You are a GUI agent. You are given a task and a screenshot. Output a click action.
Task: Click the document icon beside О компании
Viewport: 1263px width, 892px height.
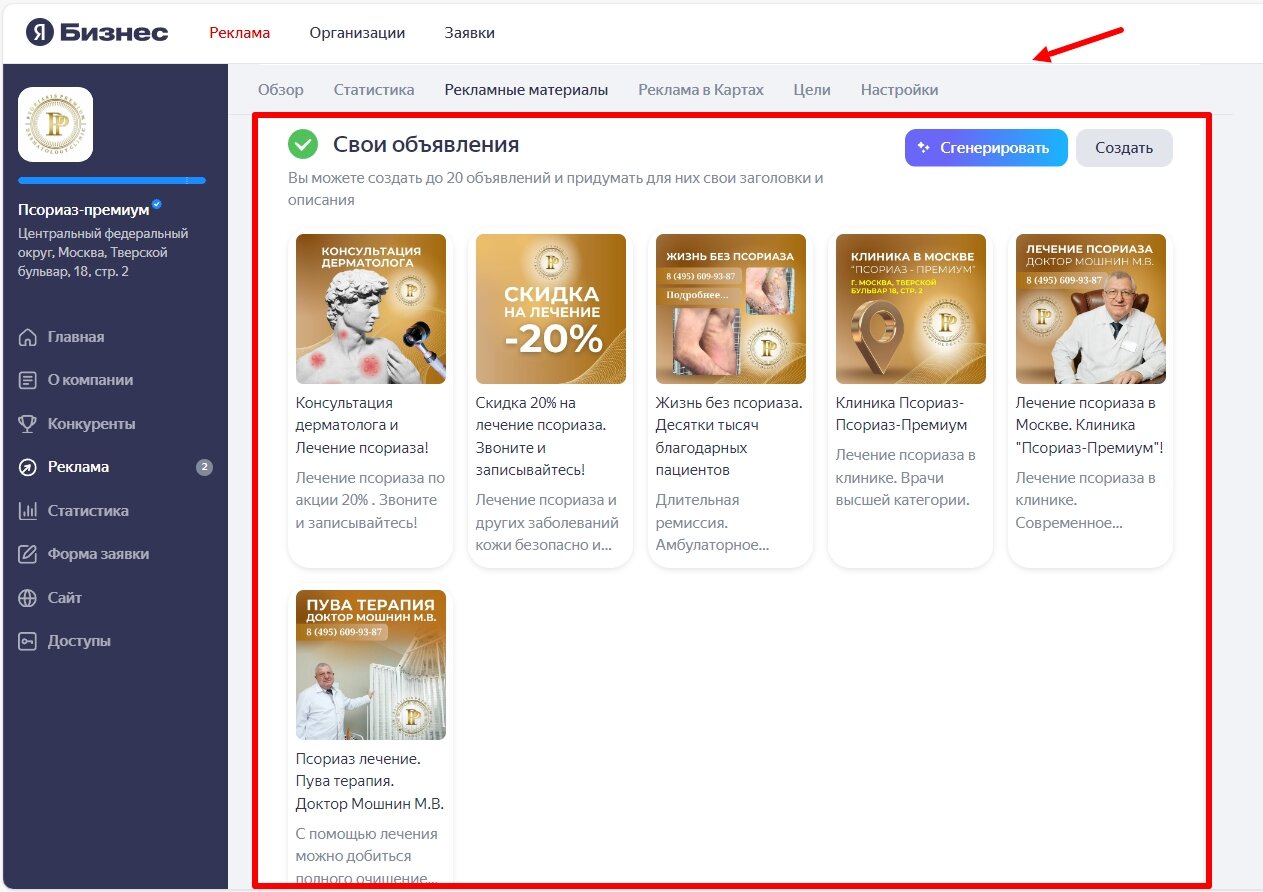click(28, 380)
